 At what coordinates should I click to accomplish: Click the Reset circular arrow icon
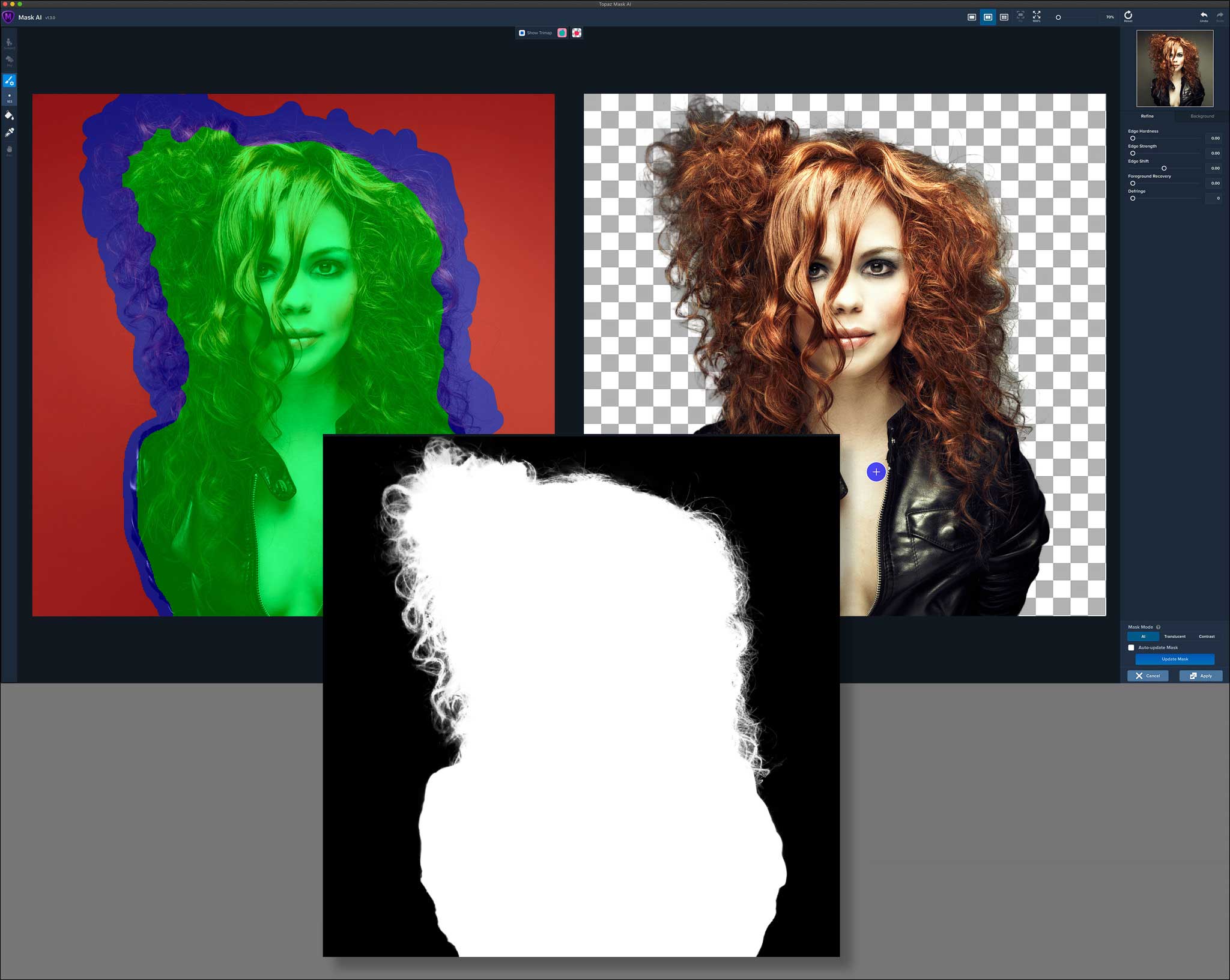(1128, 15)
